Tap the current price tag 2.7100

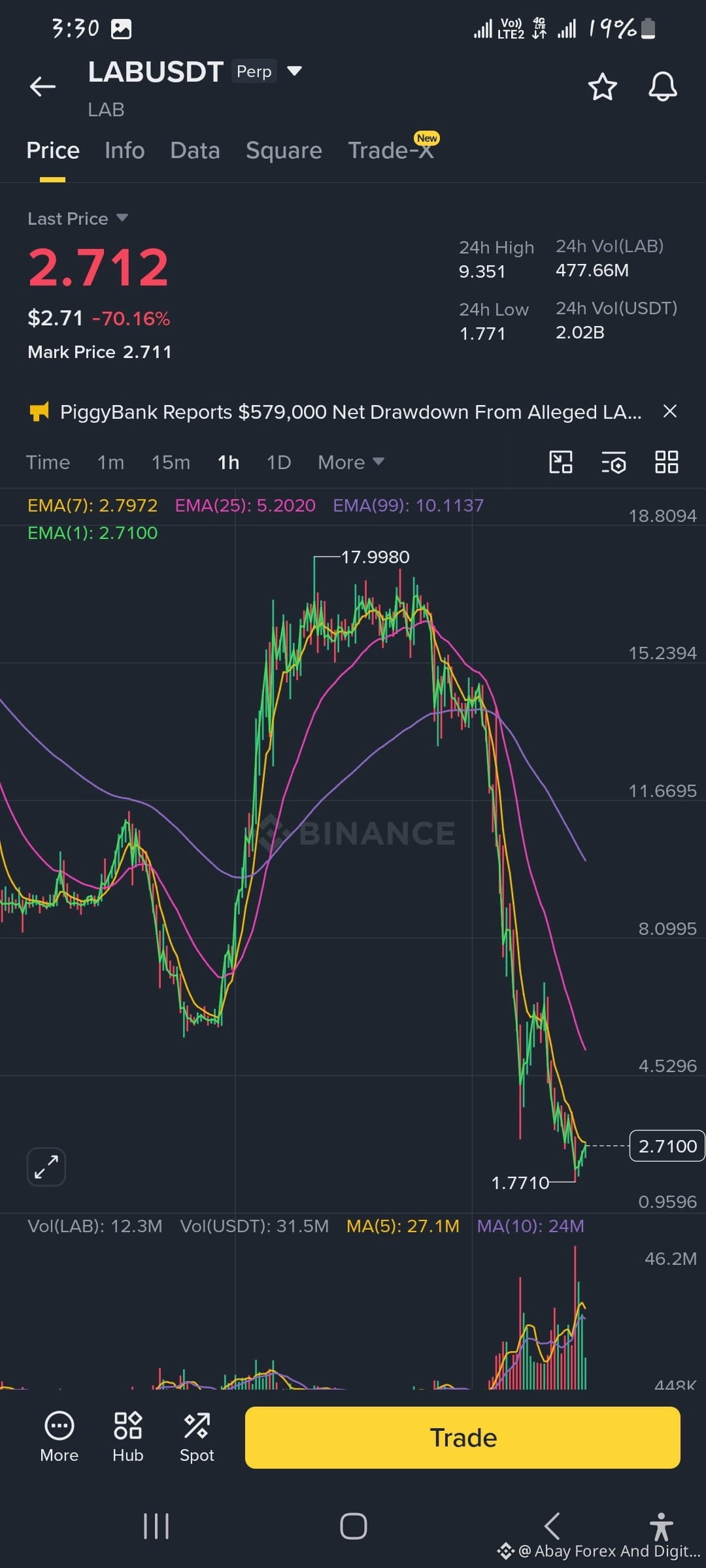click(667, 1145)
